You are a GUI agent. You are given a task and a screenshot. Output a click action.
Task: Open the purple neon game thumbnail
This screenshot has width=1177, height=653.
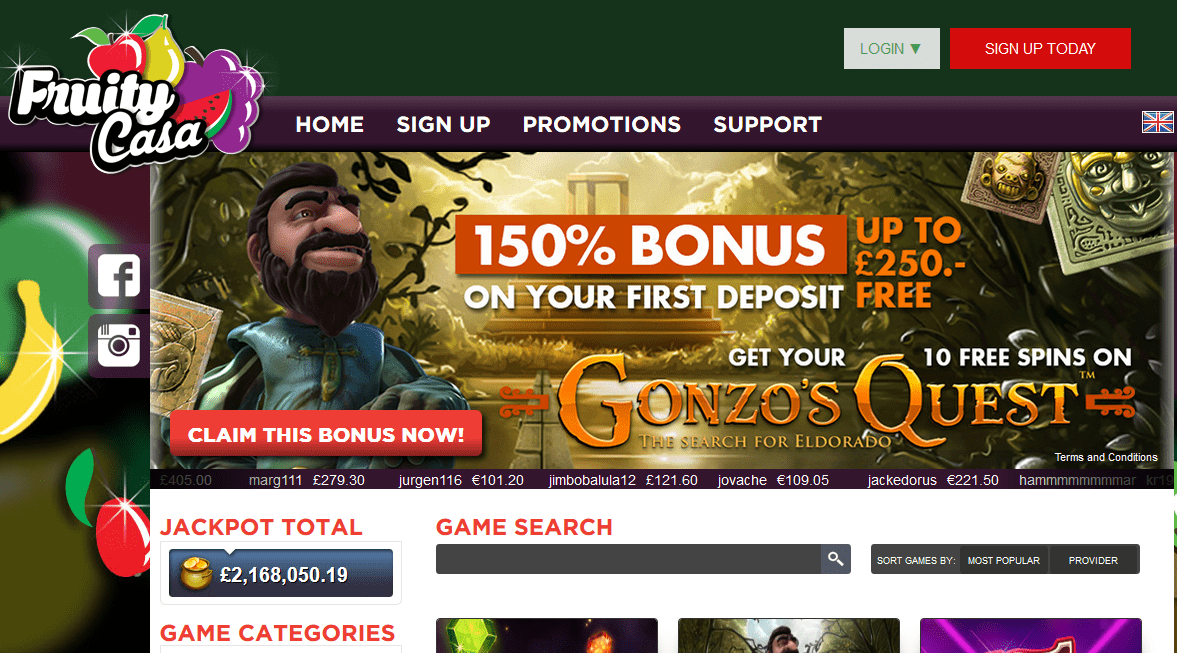(x=1031, y=636)
